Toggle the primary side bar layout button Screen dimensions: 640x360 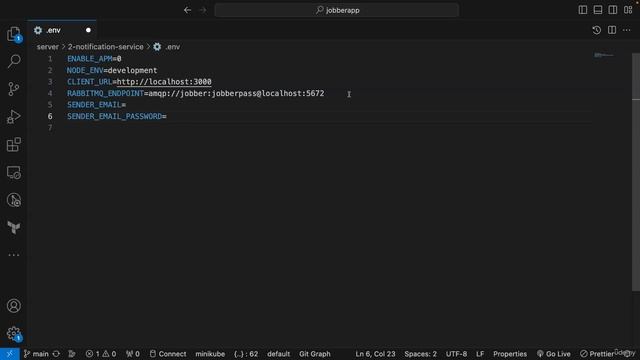(583, 10)
